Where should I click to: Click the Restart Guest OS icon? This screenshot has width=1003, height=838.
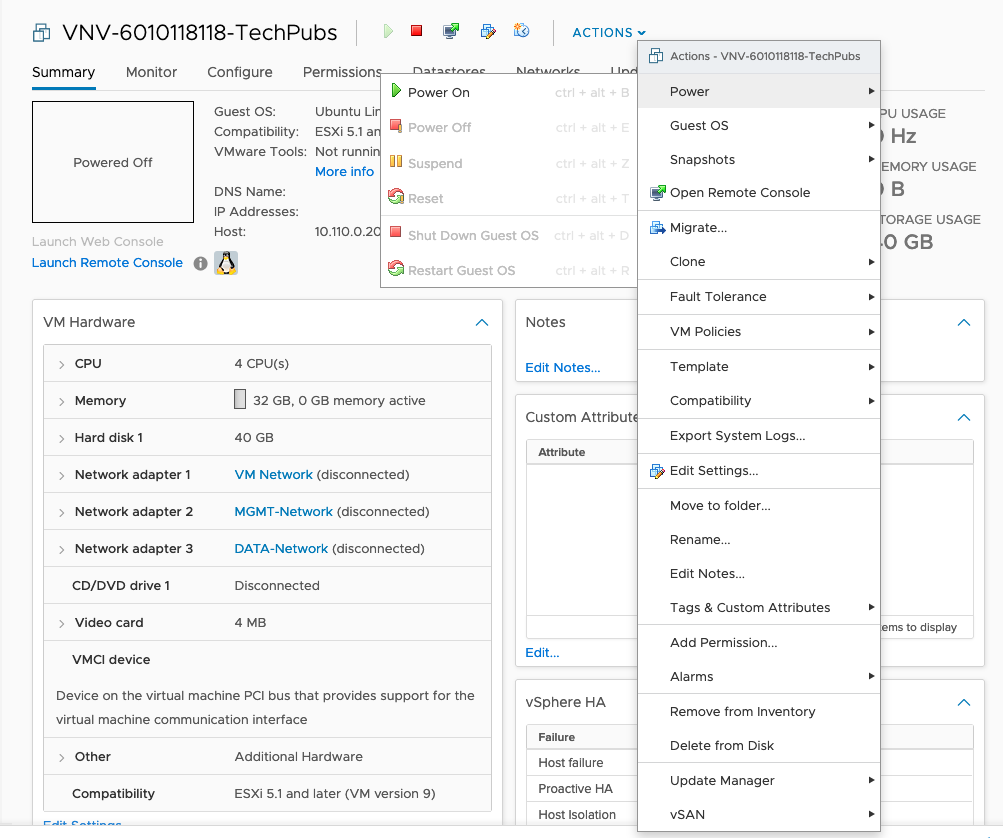point(396,269)
